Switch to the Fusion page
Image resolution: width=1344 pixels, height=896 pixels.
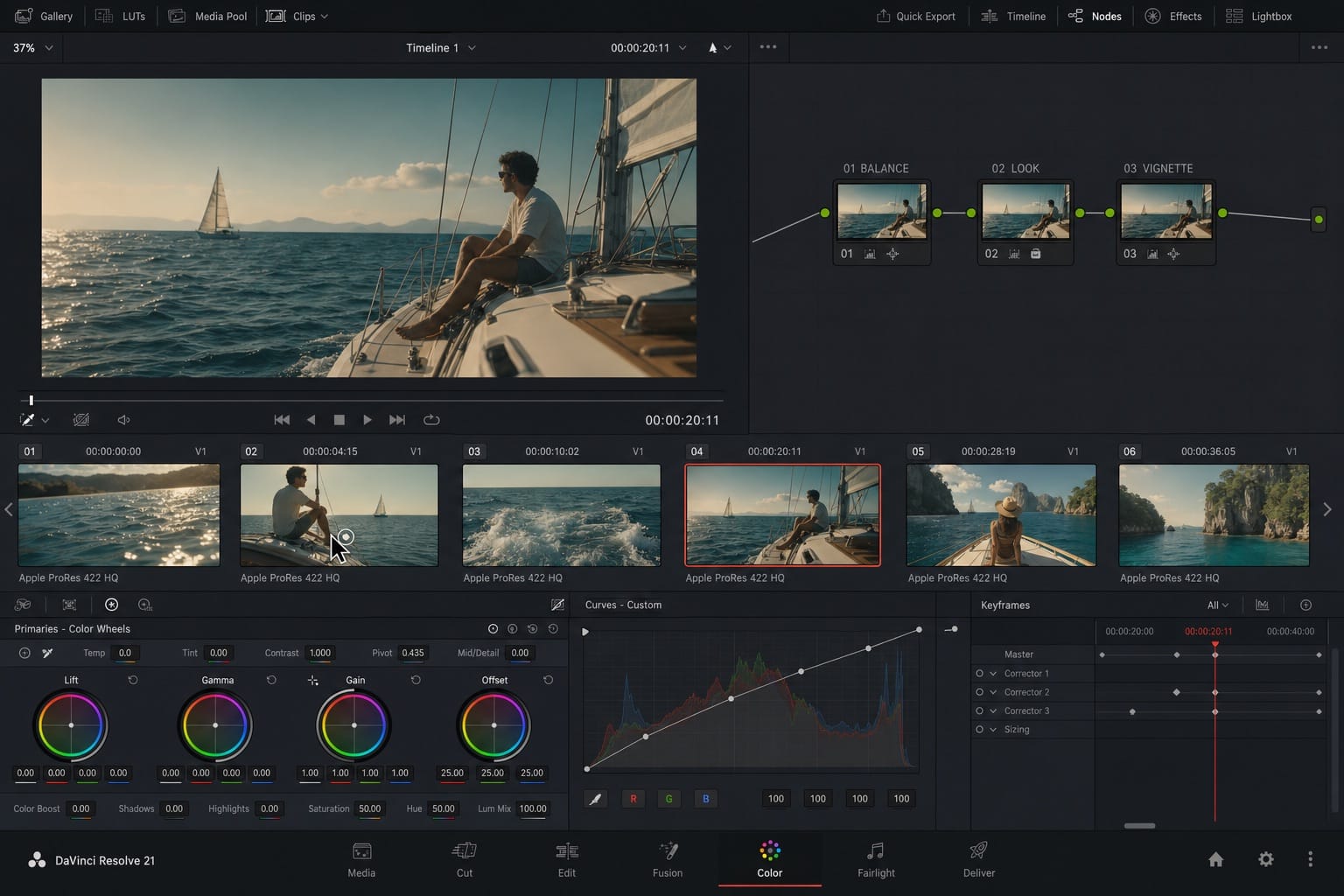tap(668, 859)
